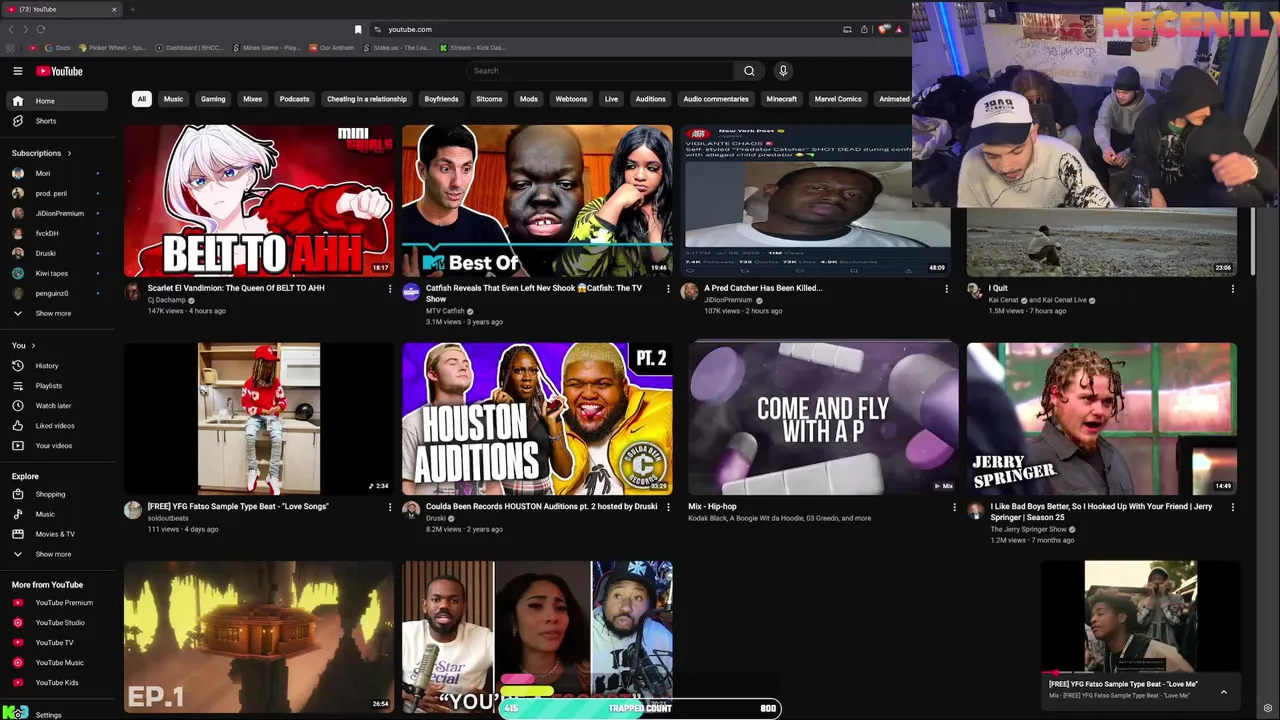Open YouTube Premium link
1280x720 pixels.
pyautogui.click(x=56, y=603)
